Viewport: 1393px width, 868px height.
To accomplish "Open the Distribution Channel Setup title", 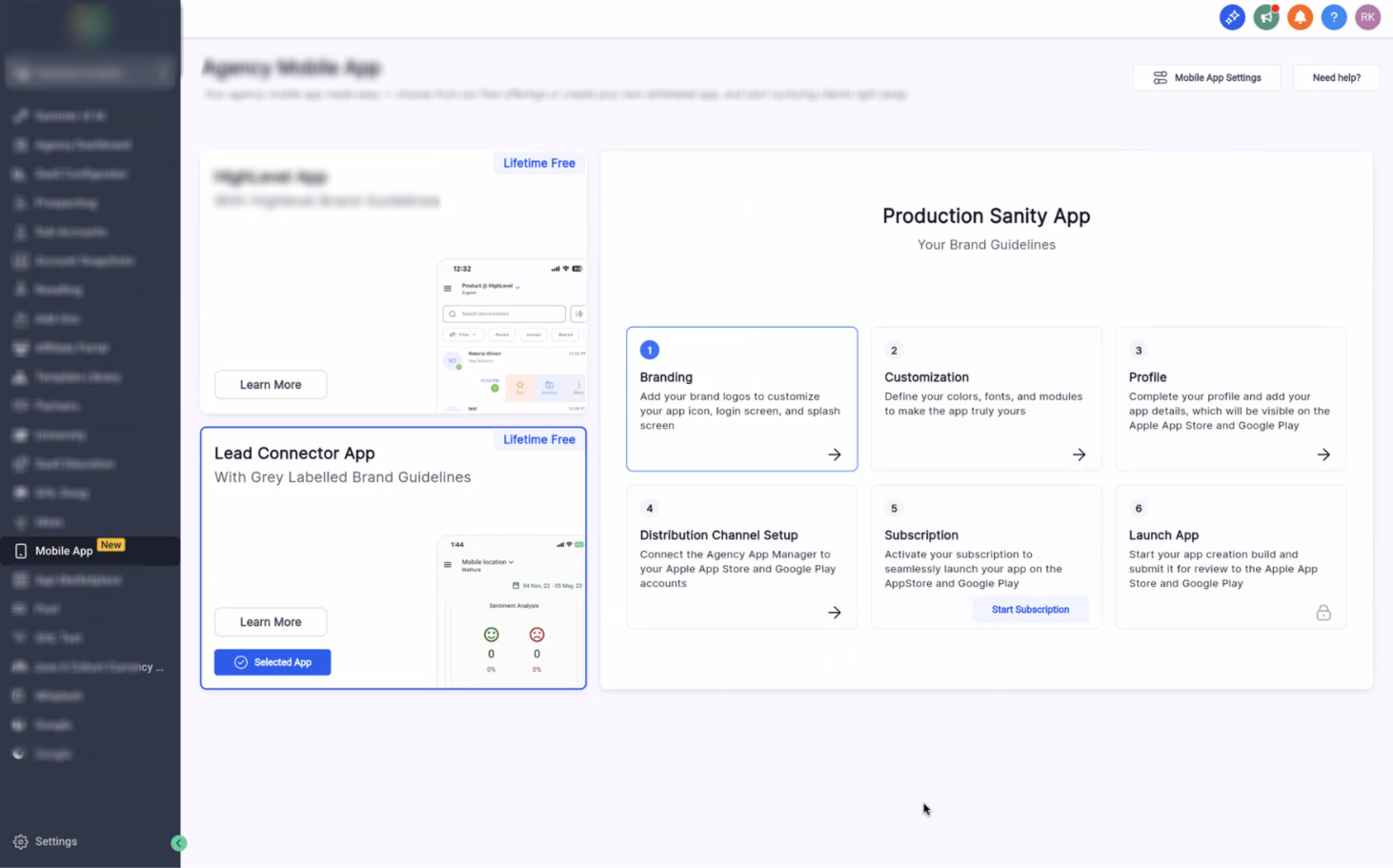I will pos(718,535).
